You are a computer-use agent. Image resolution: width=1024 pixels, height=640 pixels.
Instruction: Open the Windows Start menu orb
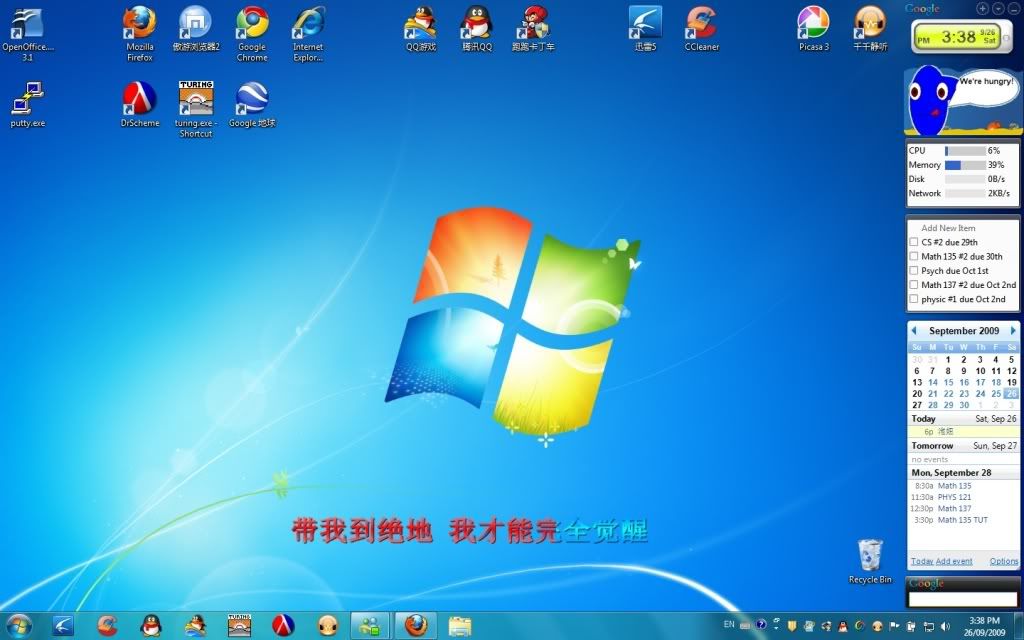tap(18, 626)
